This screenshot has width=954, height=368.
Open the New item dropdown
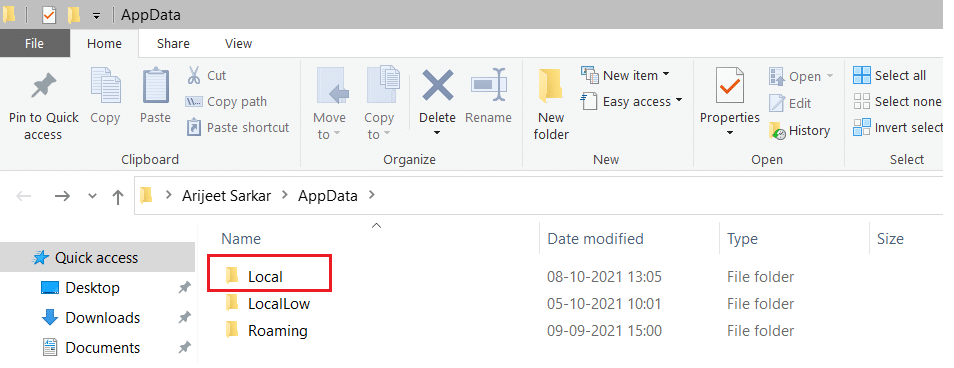[x=625, y=75]
